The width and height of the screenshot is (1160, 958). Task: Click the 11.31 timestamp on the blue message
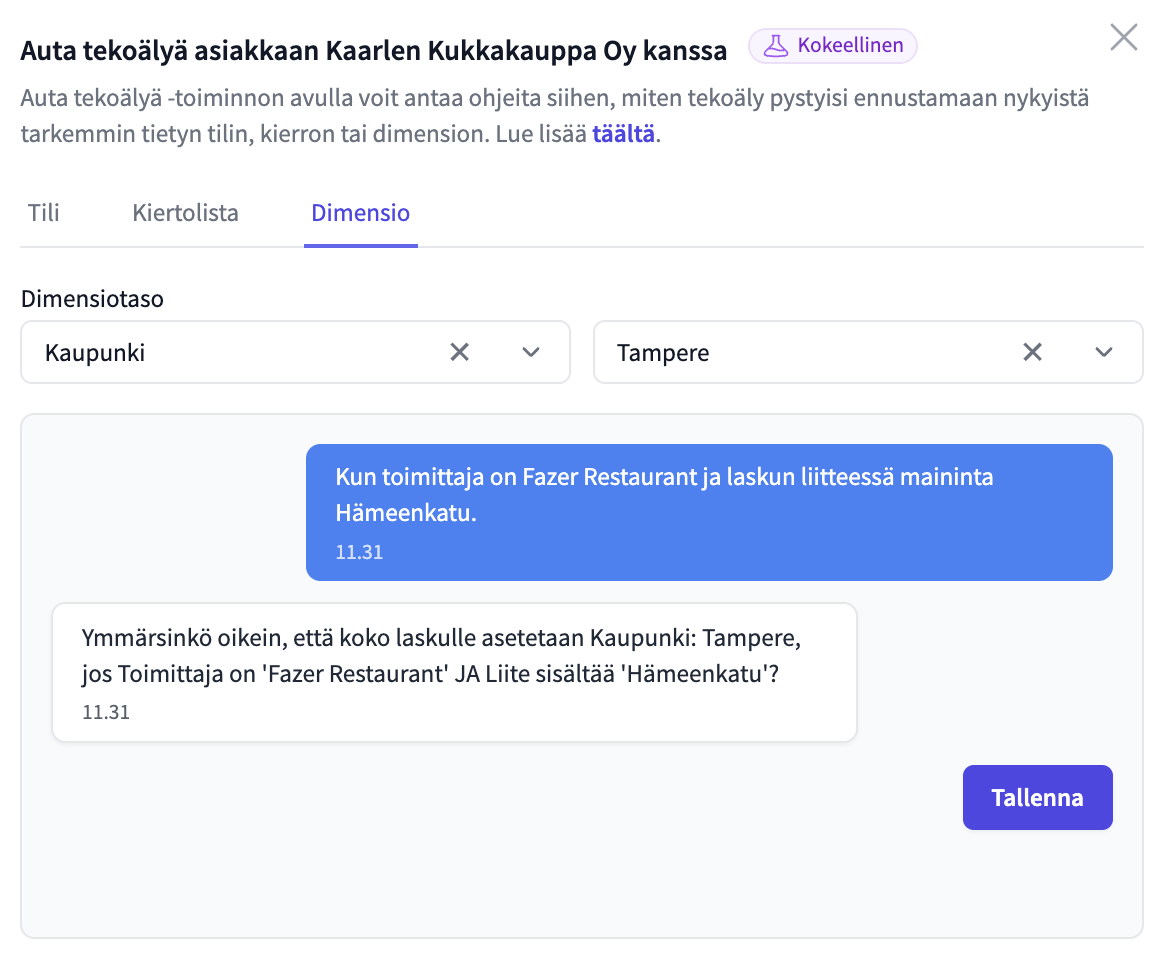(359, 552)
